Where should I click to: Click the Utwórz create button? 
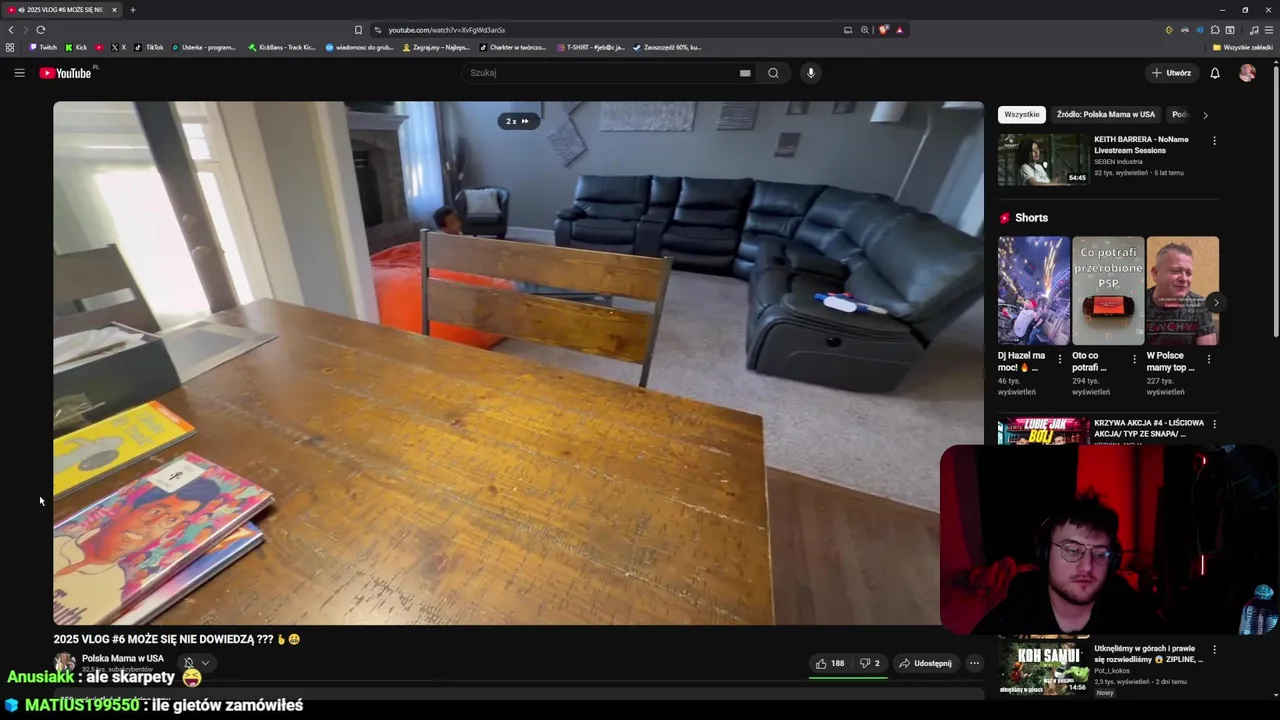point(1171,73)
